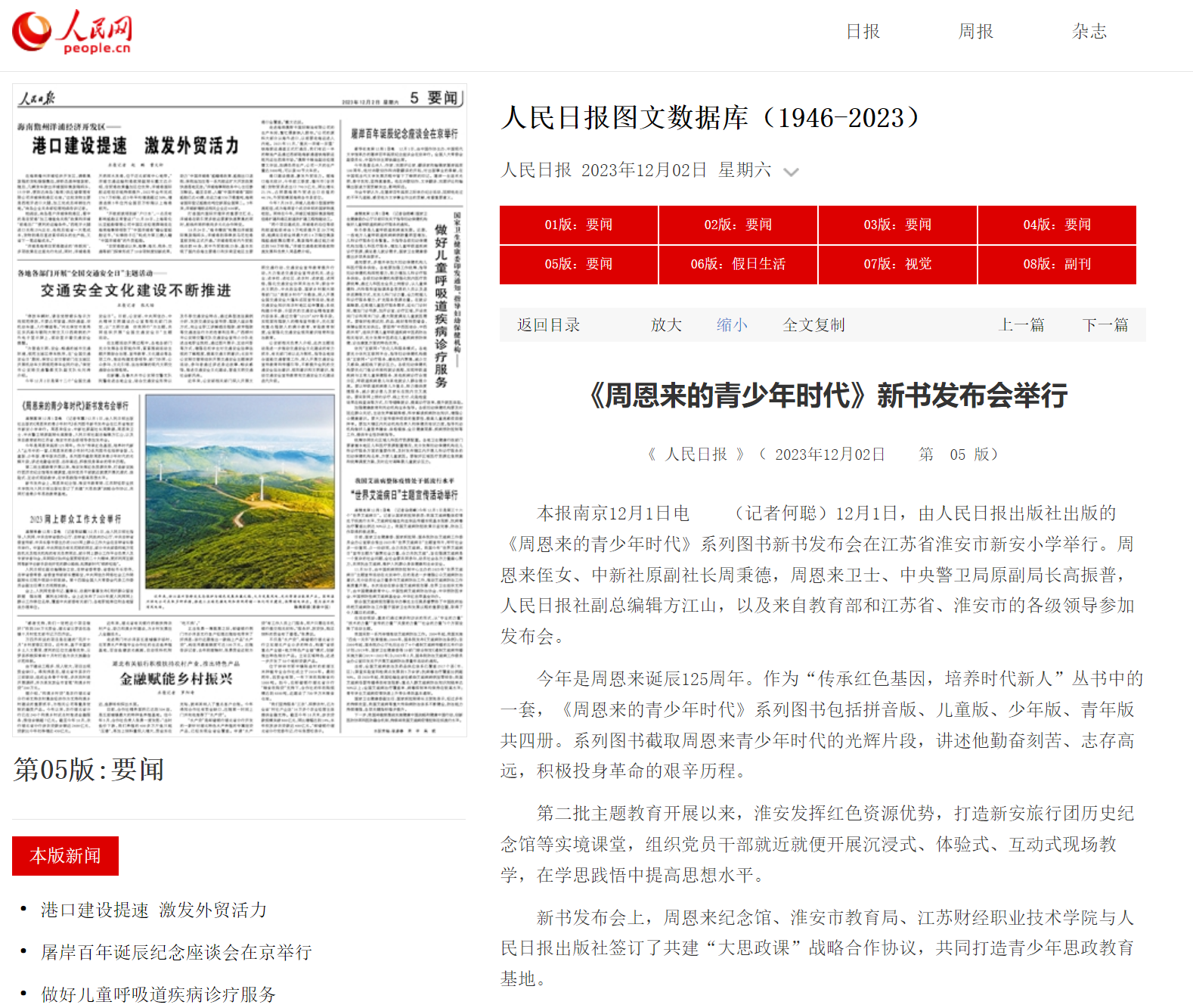Viewport: 1193px width, 1008px height.
Task: Open the 日报 menu item
Action: 863,32
